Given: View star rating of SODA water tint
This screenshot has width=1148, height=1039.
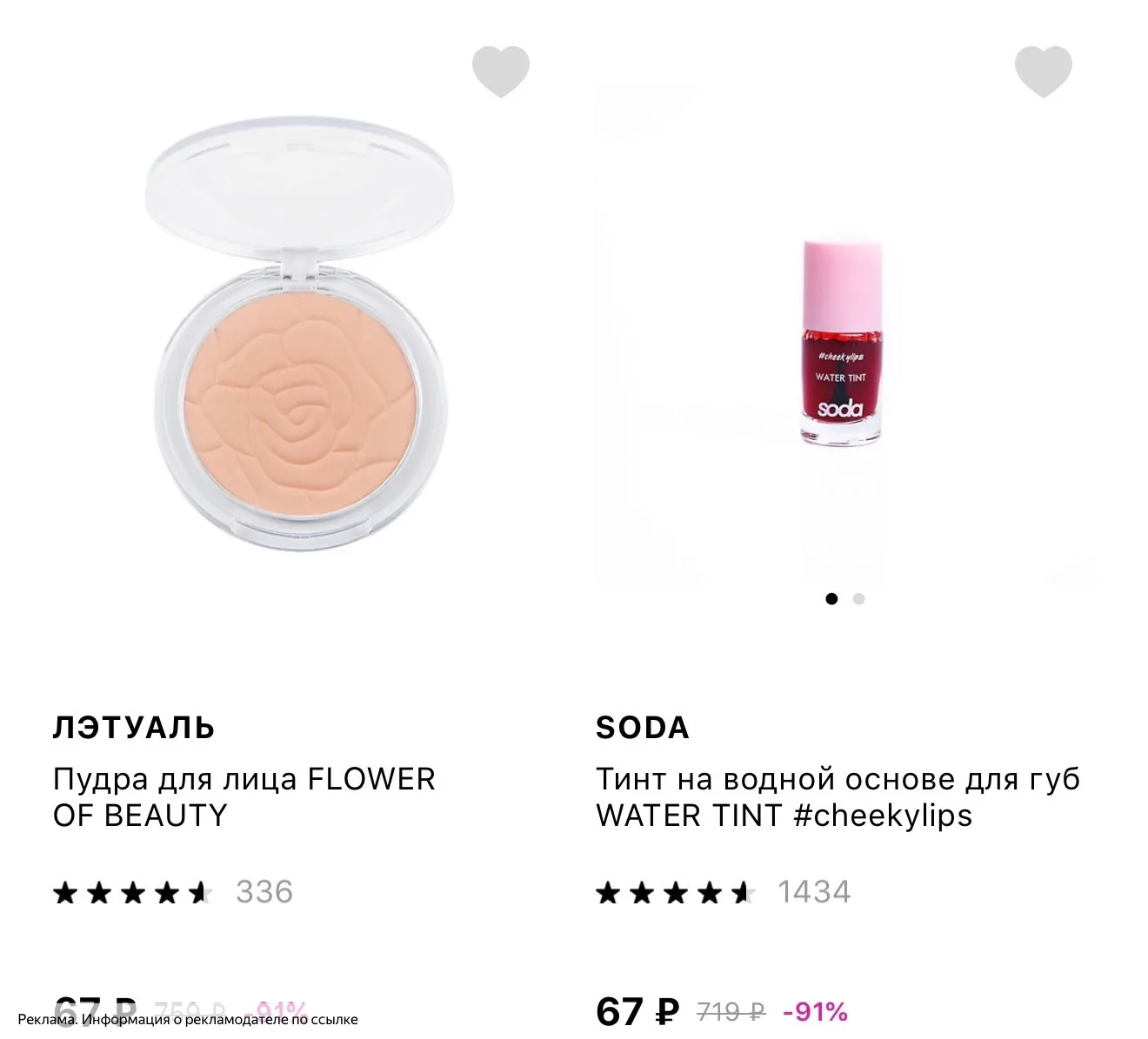Looking at the screenshot, I should pos(675,892).
